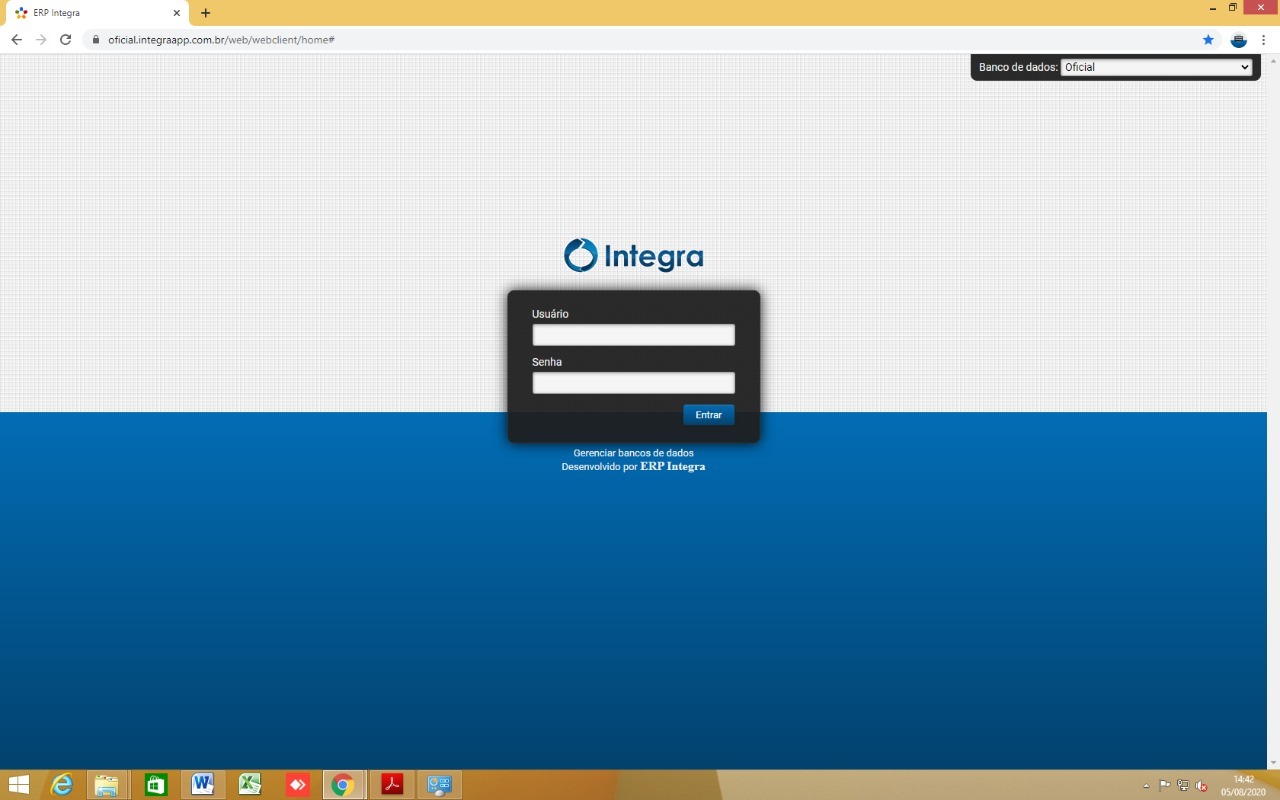The image size is (1280, 800).
Task: Open the Windows Start button
Action: click(19, 785)
